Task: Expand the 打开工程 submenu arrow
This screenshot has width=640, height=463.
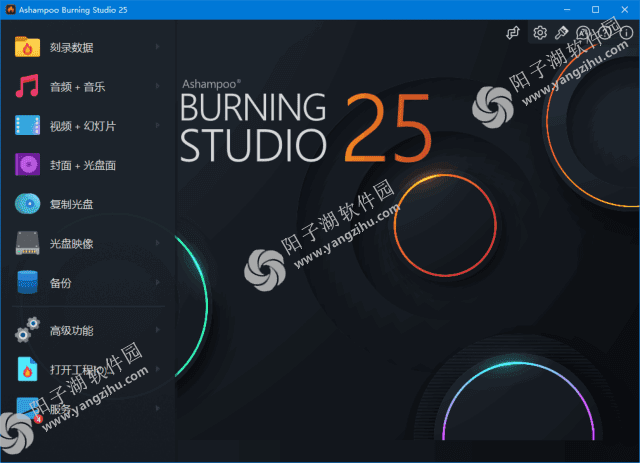Action: [x=158, y=369]
